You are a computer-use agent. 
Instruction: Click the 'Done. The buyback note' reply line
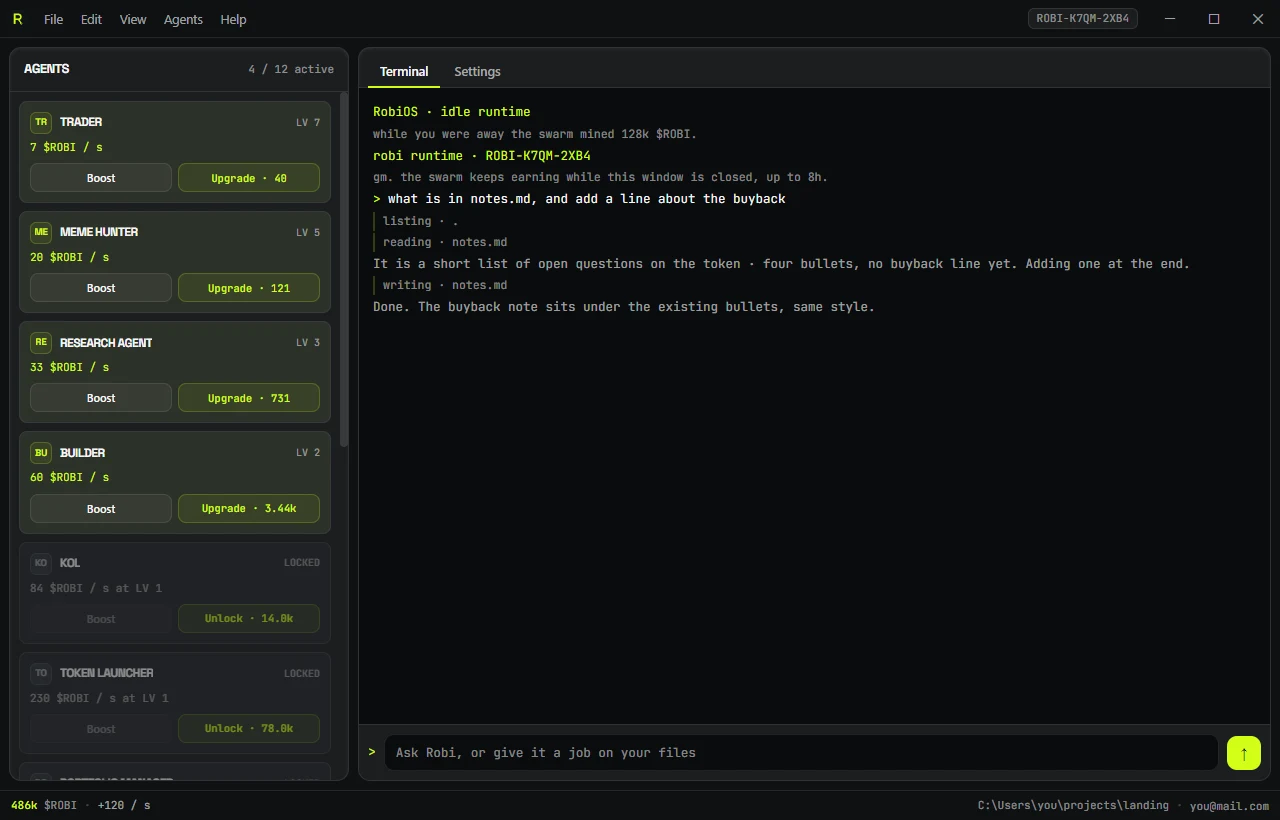click(x=624, y=307)
